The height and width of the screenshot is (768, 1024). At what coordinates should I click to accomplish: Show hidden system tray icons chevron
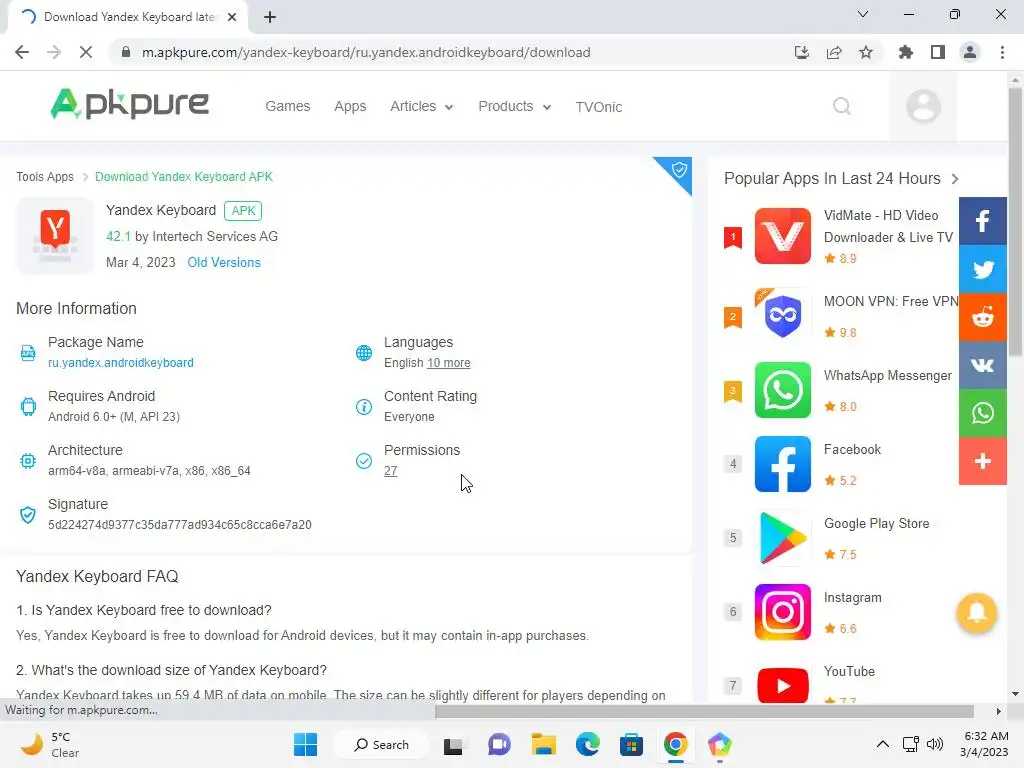pos(882,744)
